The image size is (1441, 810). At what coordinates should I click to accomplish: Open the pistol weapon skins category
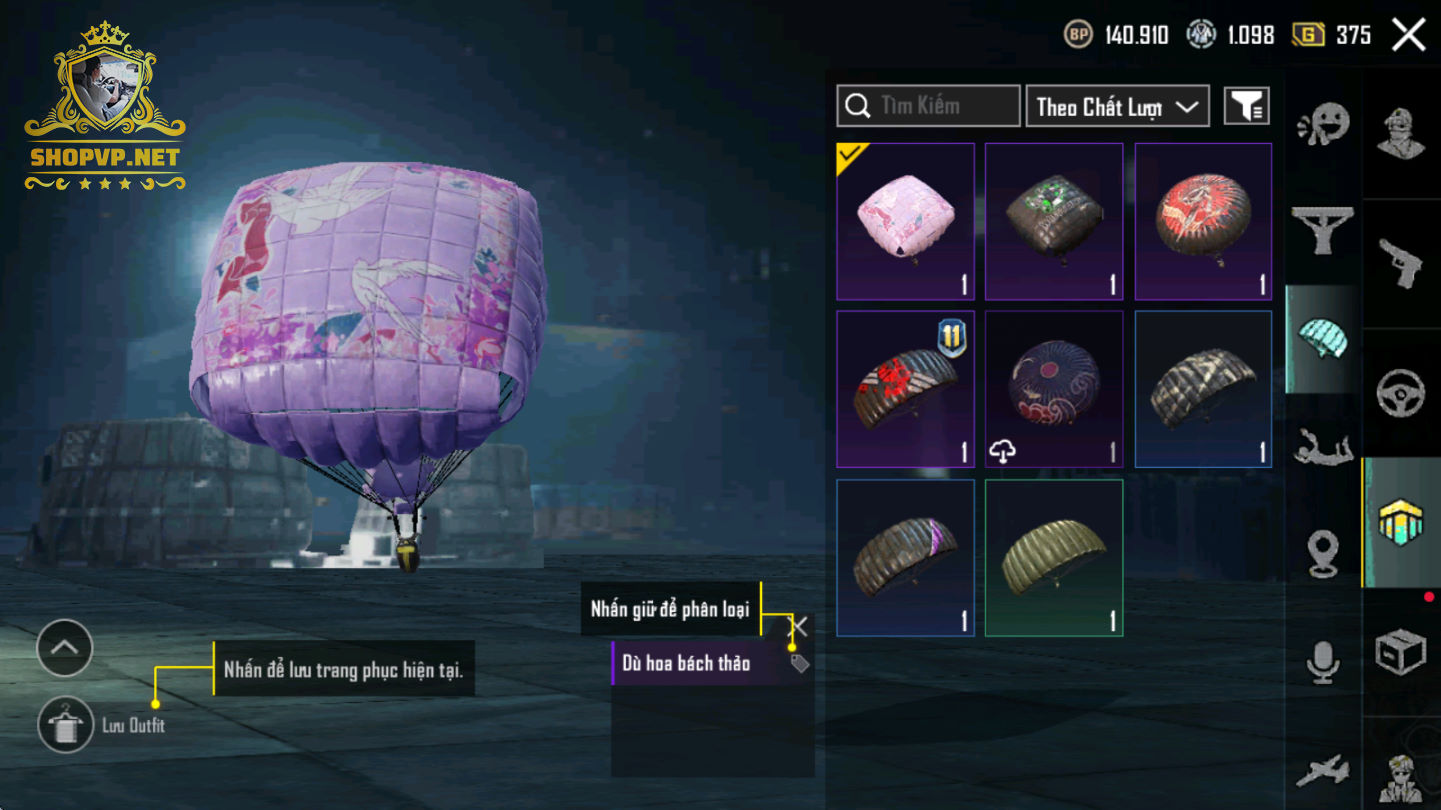1401,262
